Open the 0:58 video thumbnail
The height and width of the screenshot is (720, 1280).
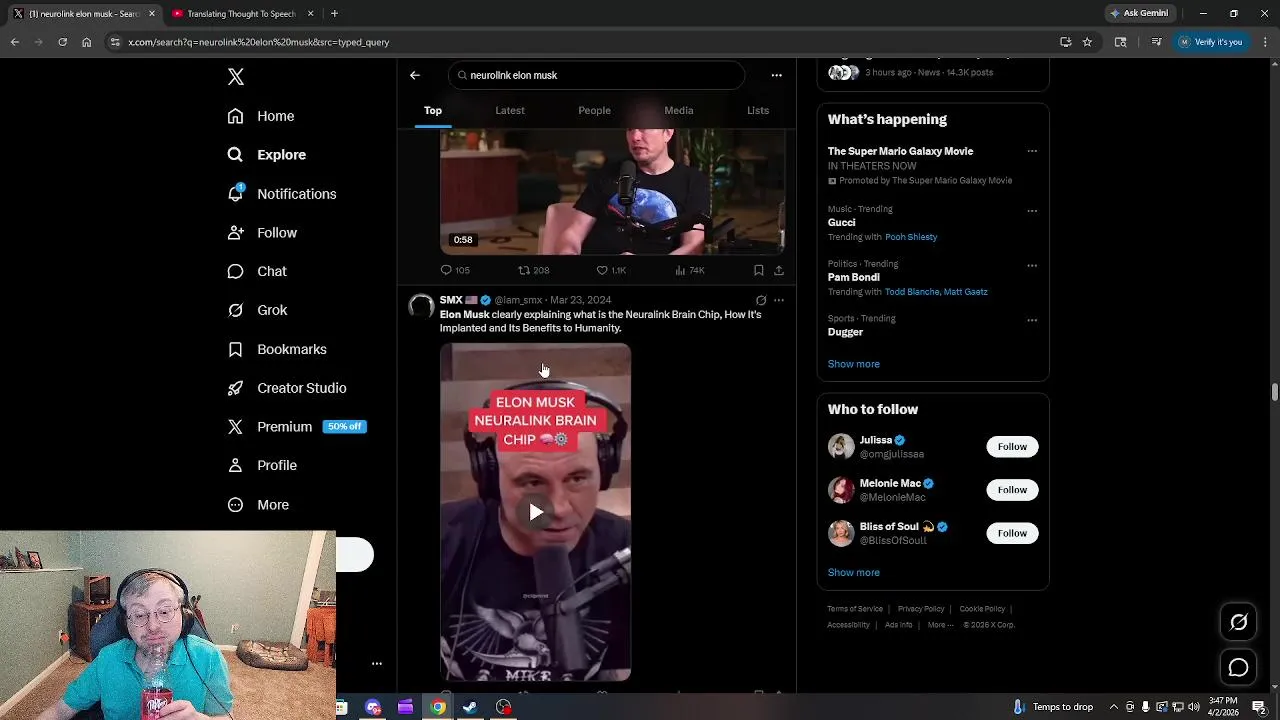(613, 190)
